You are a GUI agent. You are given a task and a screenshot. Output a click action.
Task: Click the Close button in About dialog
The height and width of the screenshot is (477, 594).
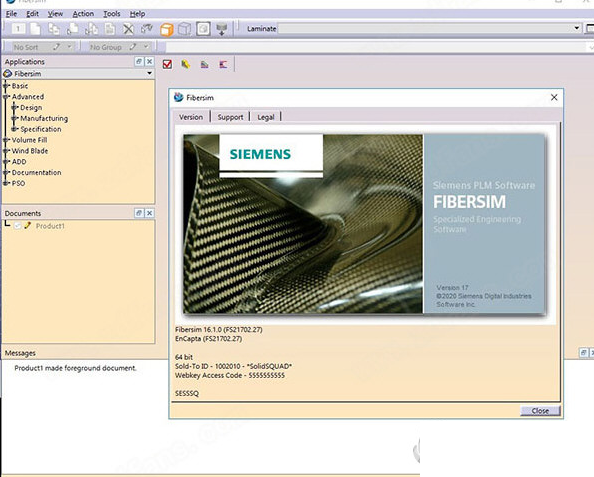click(x=540, y=411)
